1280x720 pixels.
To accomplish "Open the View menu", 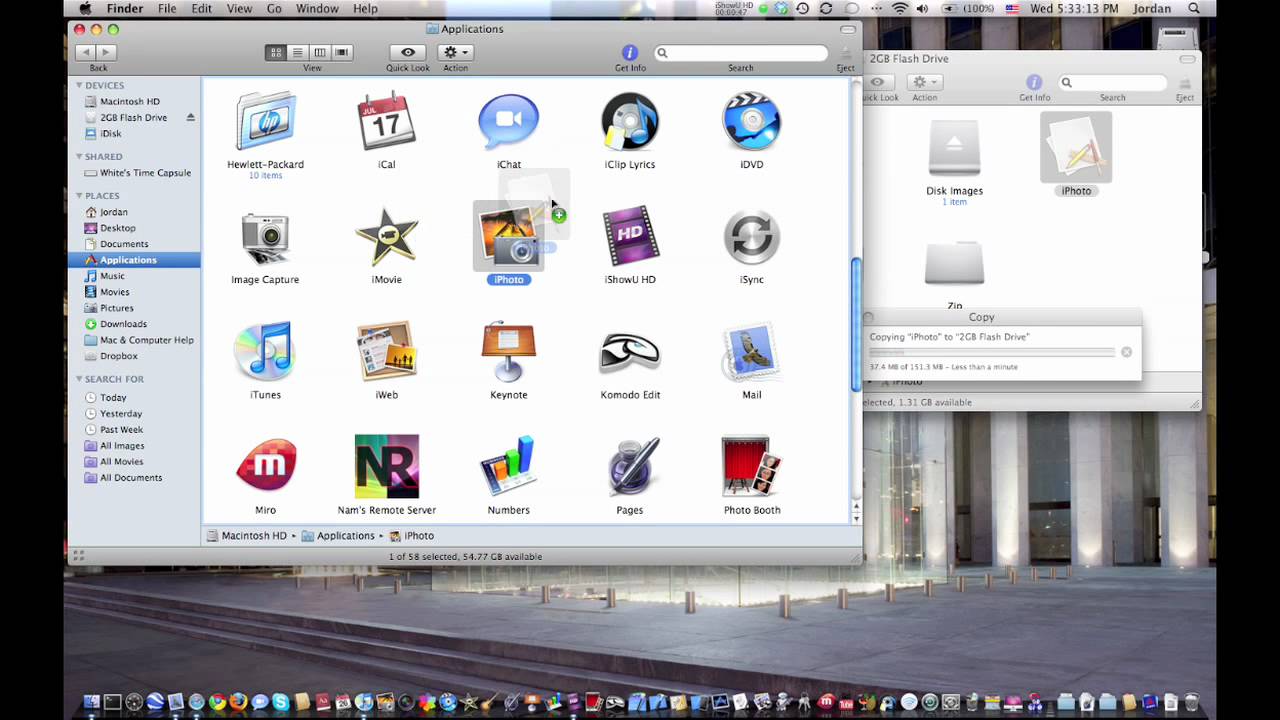I will tap(239, 9).
